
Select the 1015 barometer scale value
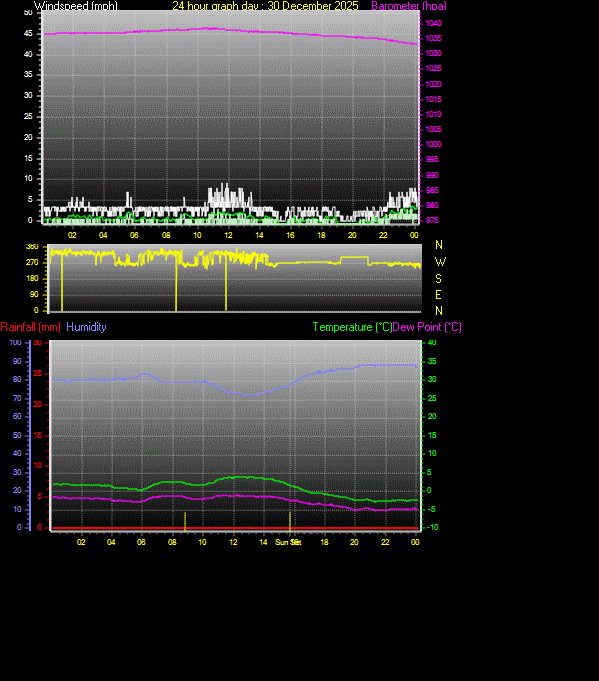point(433,99)
